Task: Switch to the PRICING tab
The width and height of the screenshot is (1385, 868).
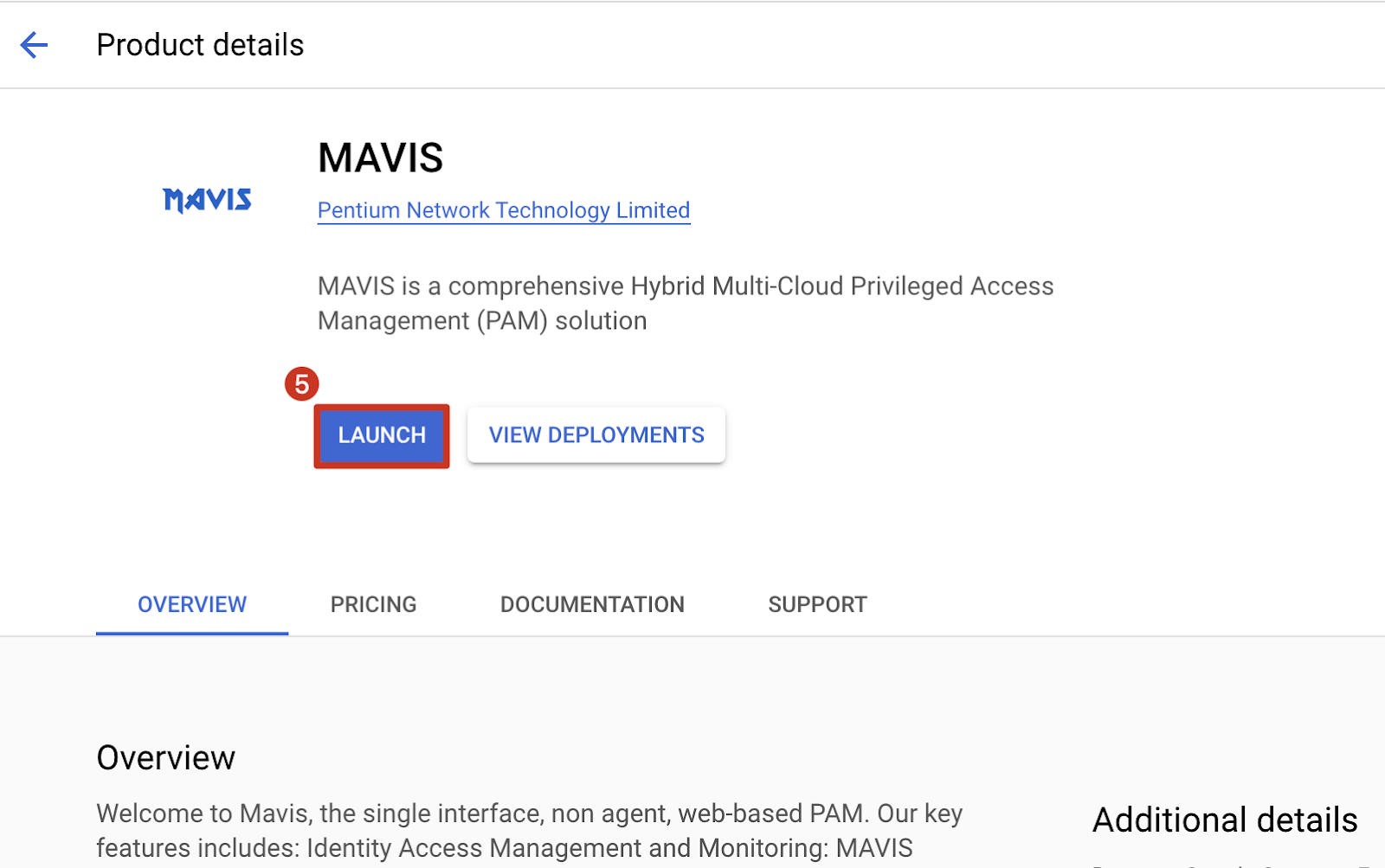Action: coord(373,604)
